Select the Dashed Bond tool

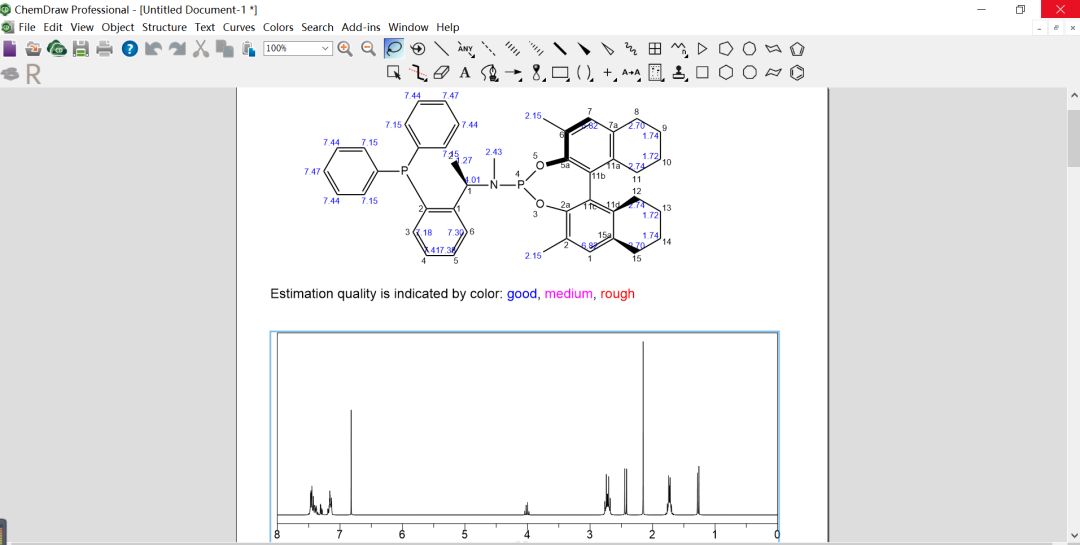pyautogui.click(x=488, y=49)
